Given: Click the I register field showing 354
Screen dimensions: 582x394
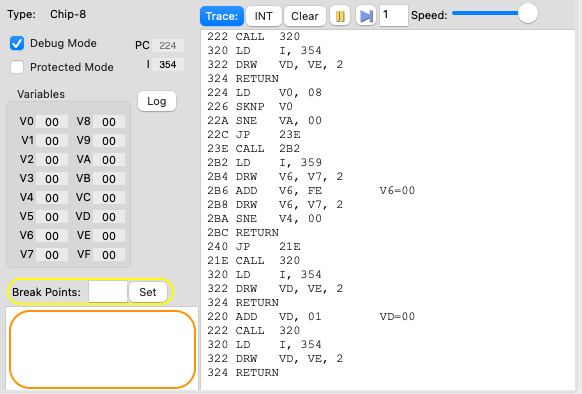Looking at the screenshot, I should click(x=168, y=65).
